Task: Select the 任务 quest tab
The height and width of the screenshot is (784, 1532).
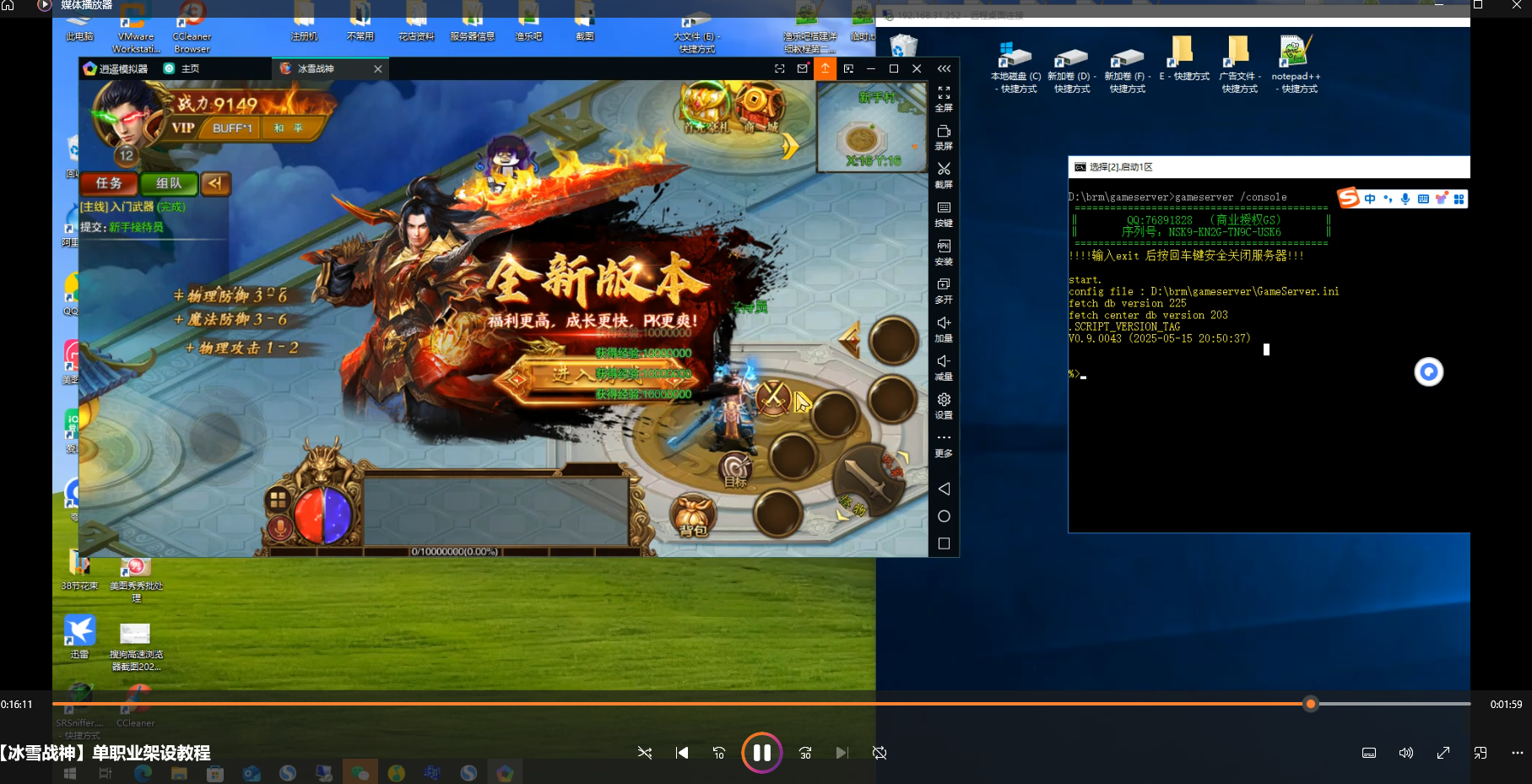Action: (x=109, y=183)
